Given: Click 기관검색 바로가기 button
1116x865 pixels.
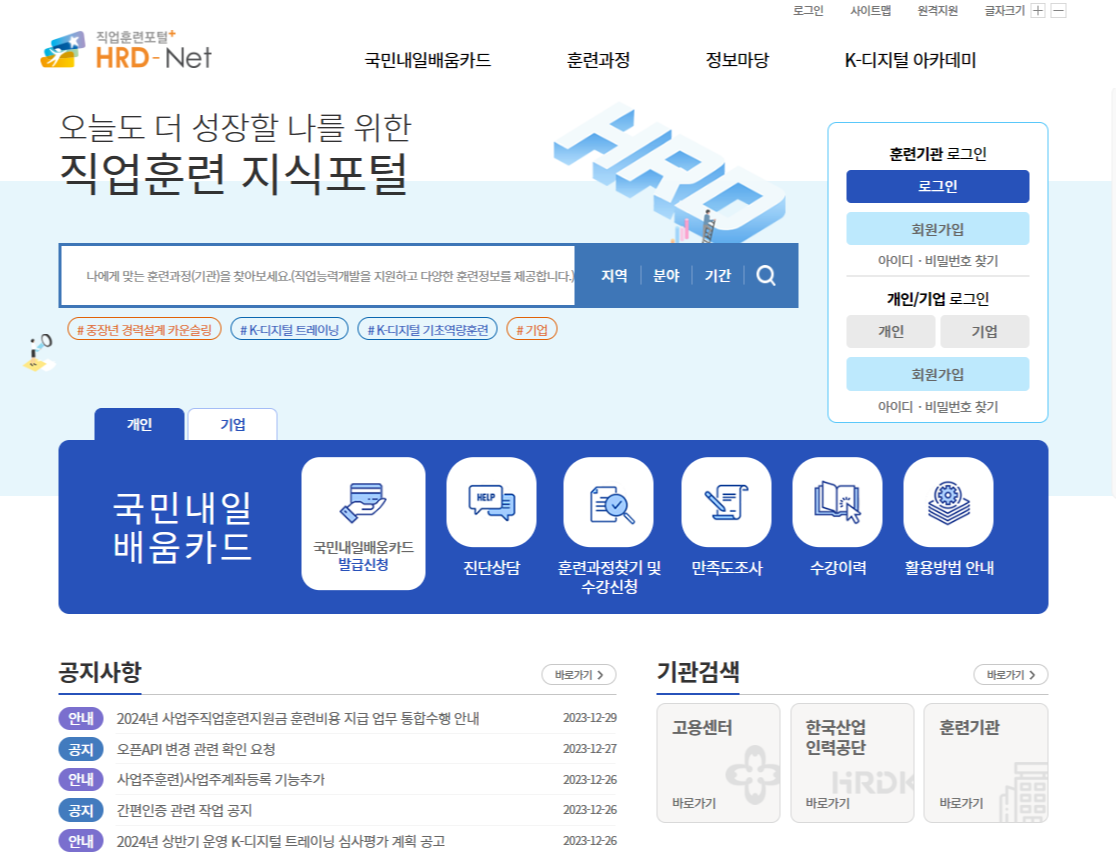Looking at the screenshot, I should pos(1011,674).
